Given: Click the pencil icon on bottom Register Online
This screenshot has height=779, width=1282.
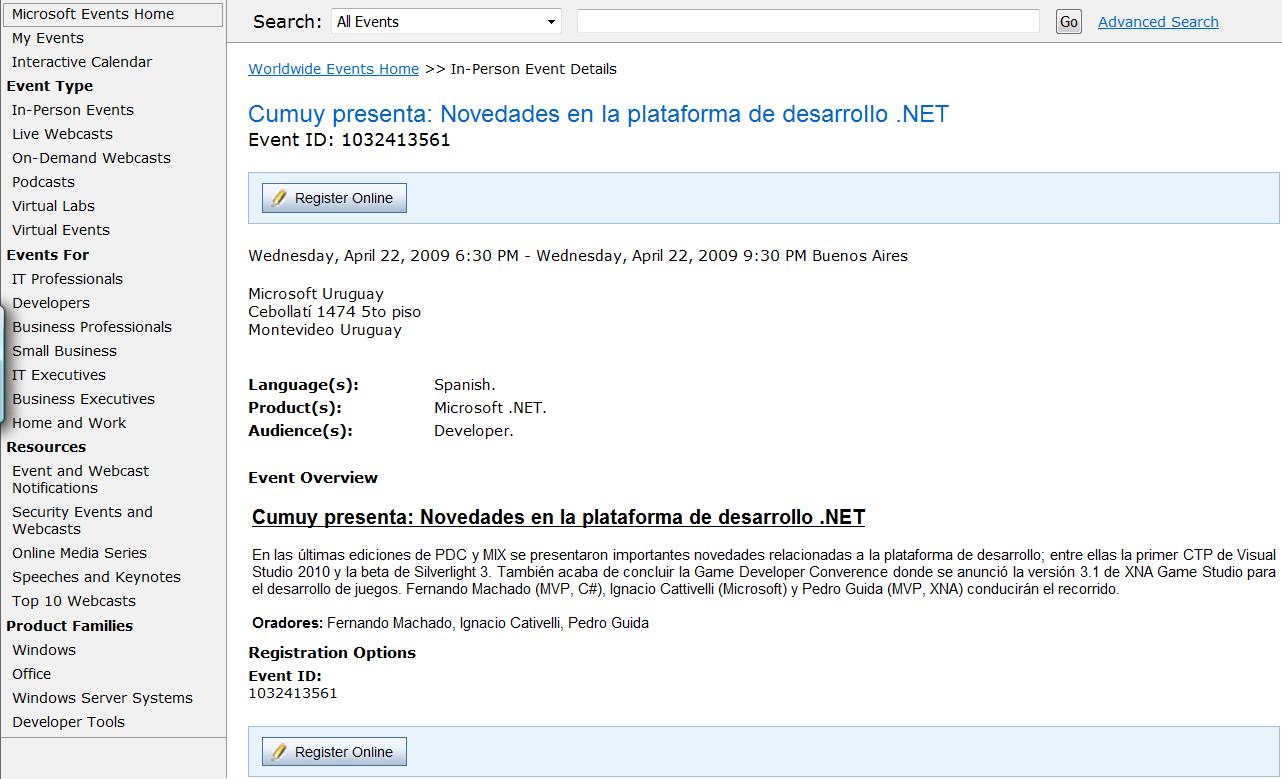Looking at the screenshot, I should (279, 751).
